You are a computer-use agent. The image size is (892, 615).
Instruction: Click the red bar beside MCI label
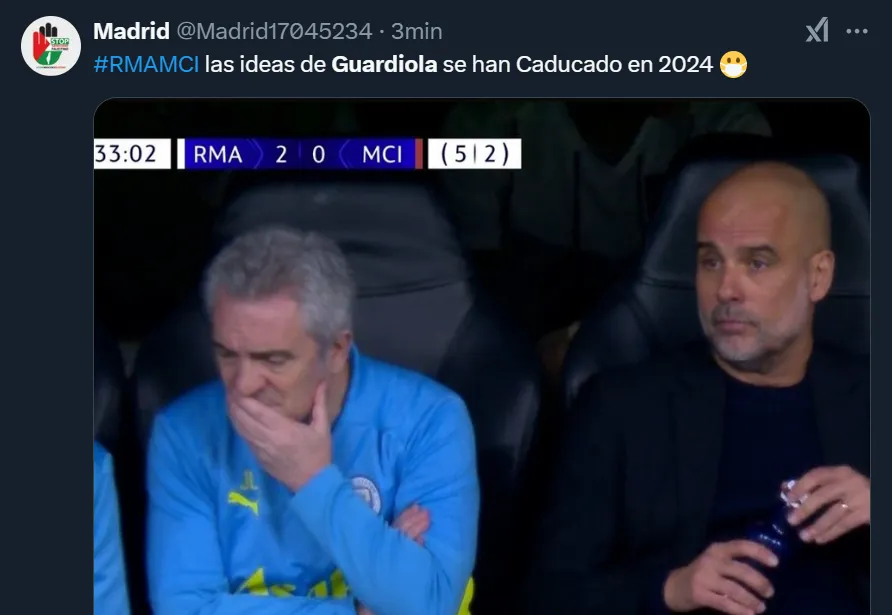pyautogui.click(x=419, y=154)
